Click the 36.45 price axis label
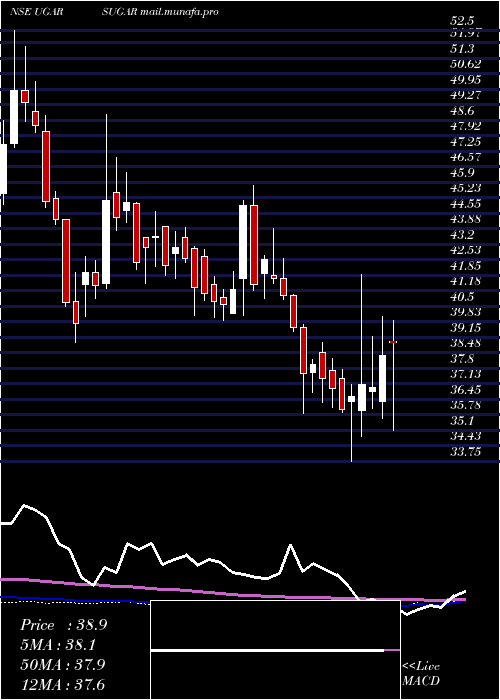Screen dimensions: 500x700 [x=466, y=390]
